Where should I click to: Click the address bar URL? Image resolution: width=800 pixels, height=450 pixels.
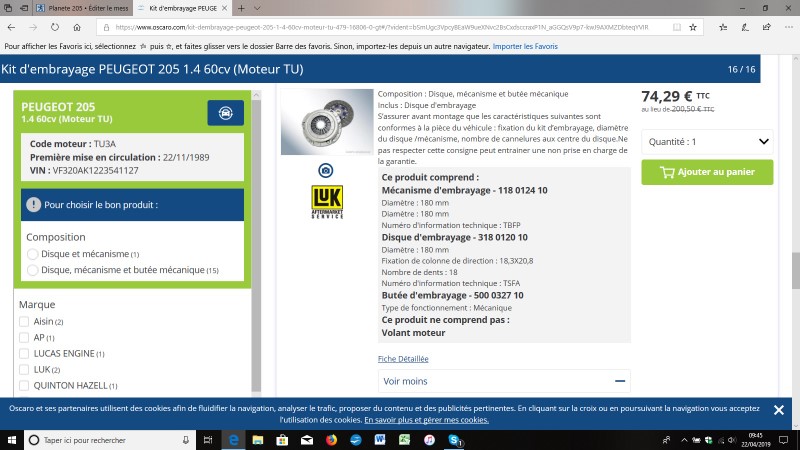click(382, 27)
